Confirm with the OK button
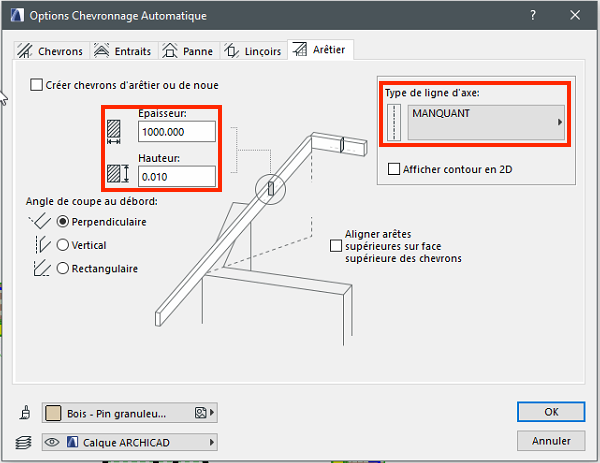Screen dimensions: 600x463 pos(551,412)
